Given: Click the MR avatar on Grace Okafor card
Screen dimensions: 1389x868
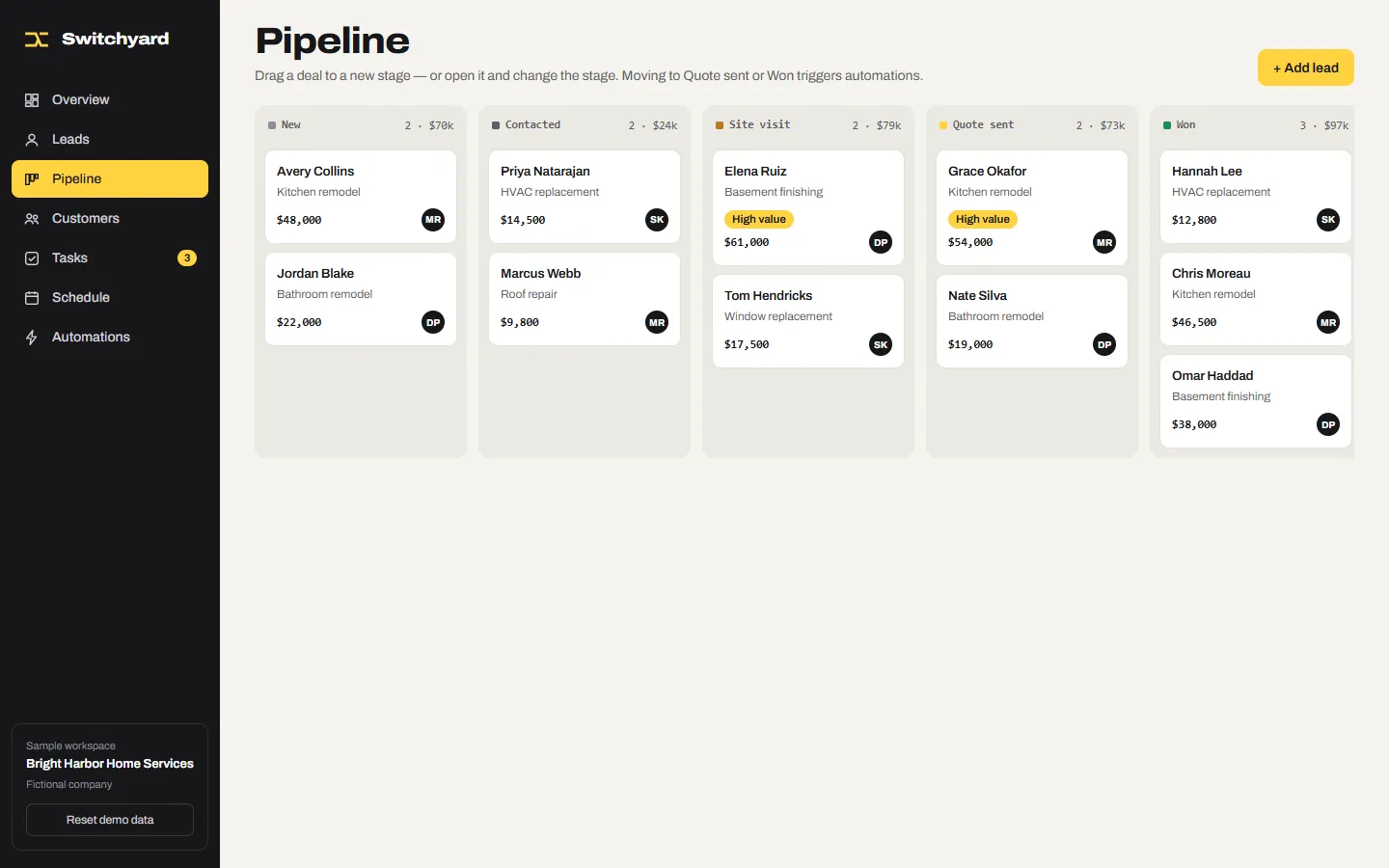Looking at the screenshot, I should click(x=1104, y=242).
